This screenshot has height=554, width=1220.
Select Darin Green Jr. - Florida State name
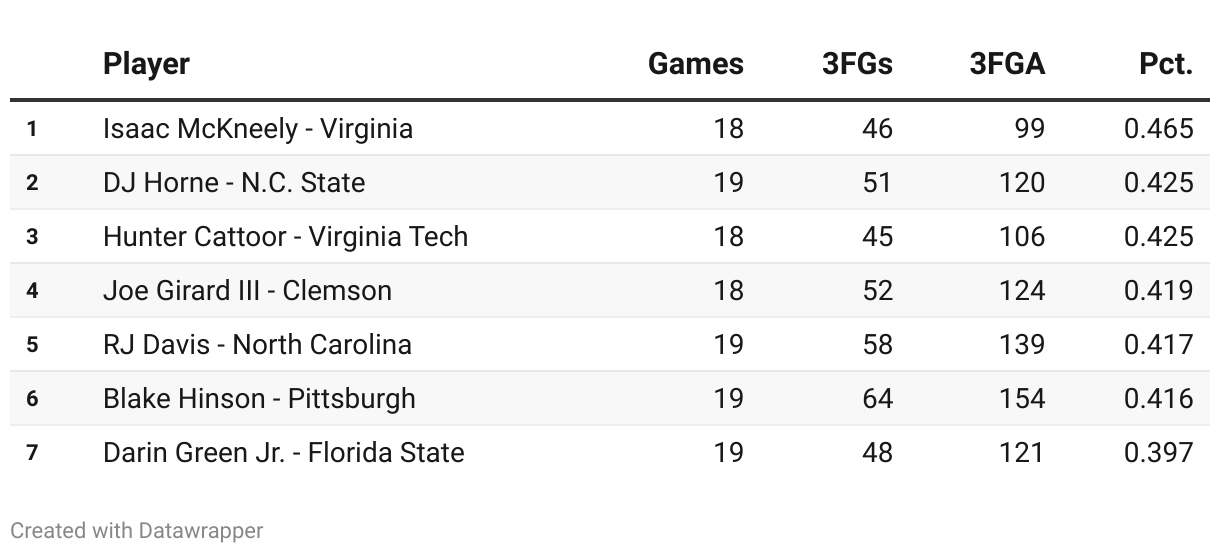[283, 453]
